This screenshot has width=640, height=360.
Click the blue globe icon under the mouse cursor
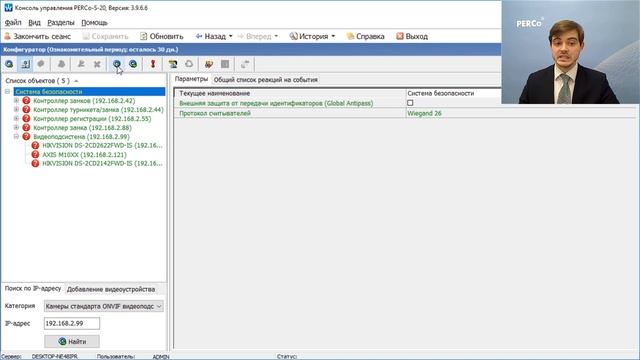[x=117, y=64]
